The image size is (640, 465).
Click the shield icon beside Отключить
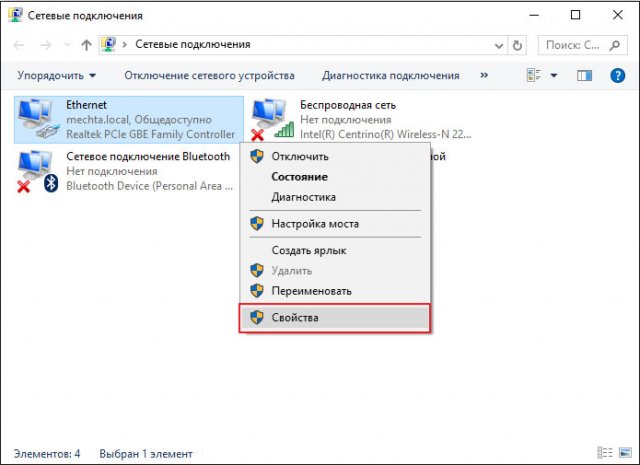point(257,156)
